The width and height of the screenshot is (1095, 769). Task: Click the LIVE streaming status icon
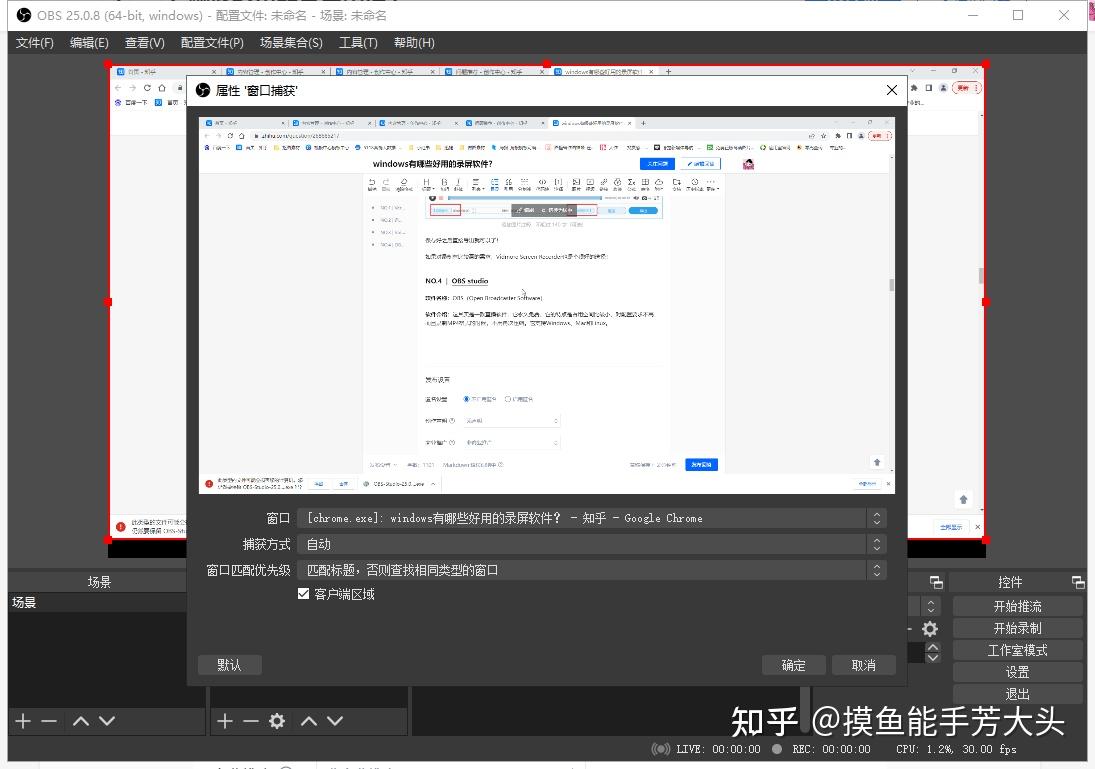coord(660,749)
